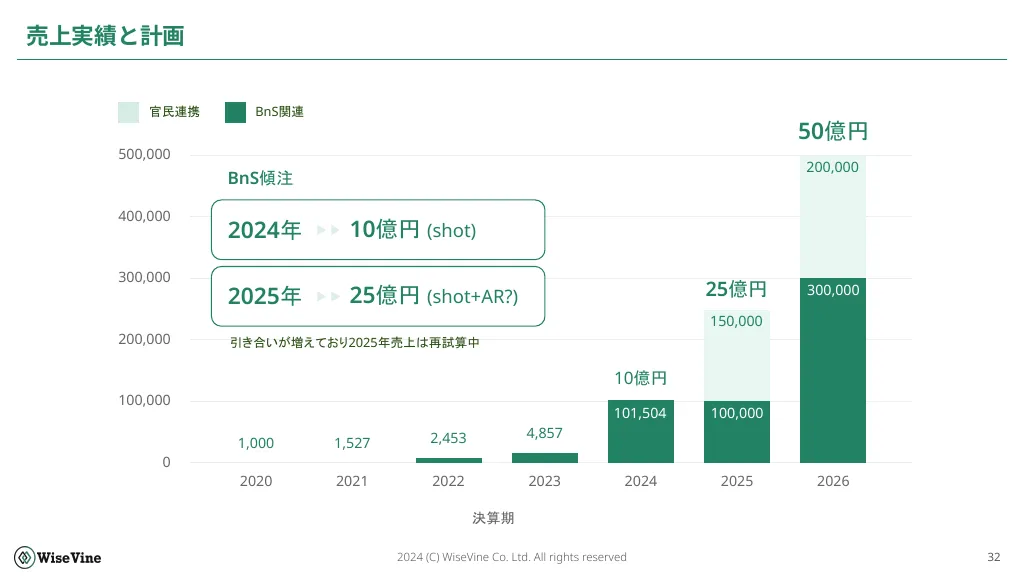This screenshot has height=576, width=1024.
Task: Select the 2024年 10億円 (shot) box
Action: click(x=378, y=230)
